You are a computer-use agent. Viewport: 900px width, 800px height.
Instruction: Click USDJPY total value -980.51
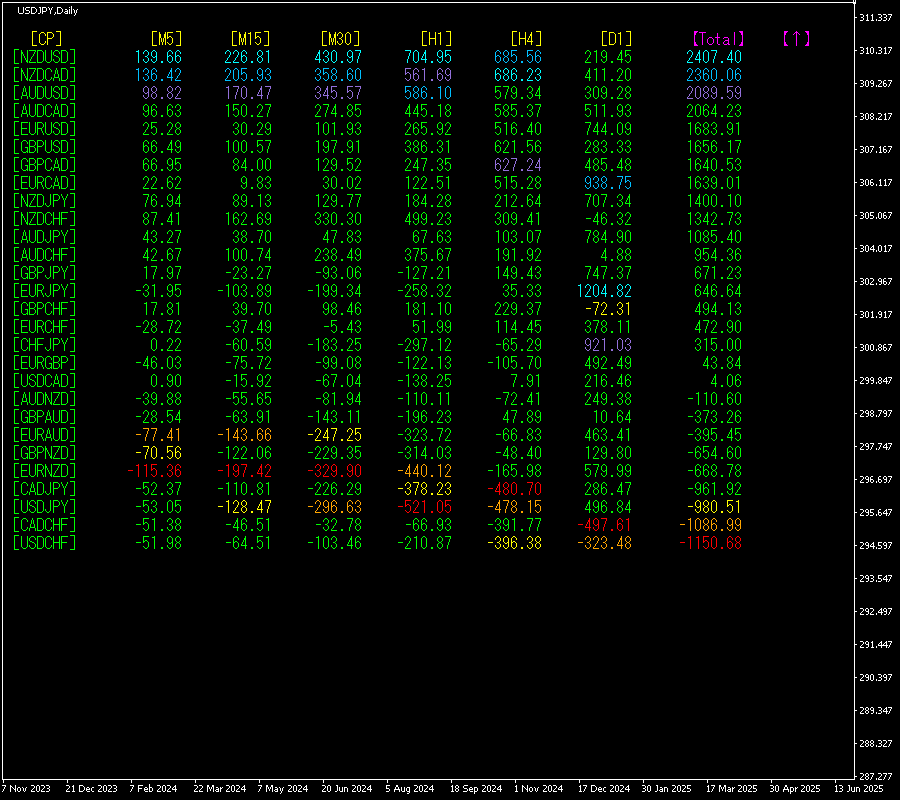[x=714, y=507]
